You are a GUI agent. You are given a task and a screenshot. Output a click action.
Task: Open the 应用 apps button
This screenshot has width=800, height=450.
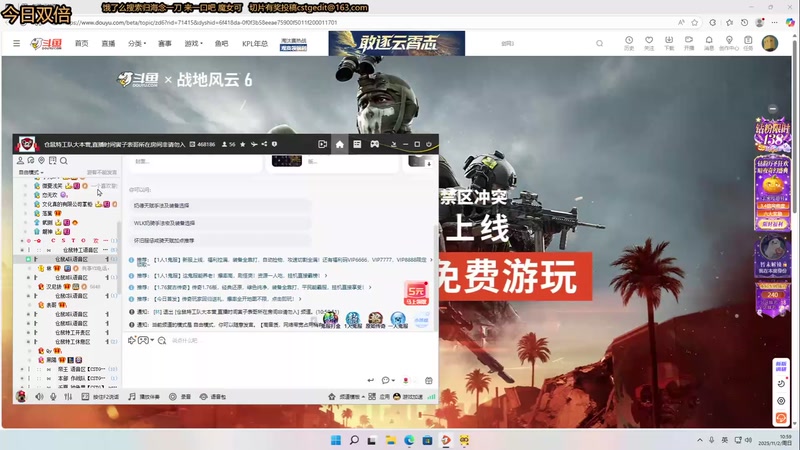point(380,396)
